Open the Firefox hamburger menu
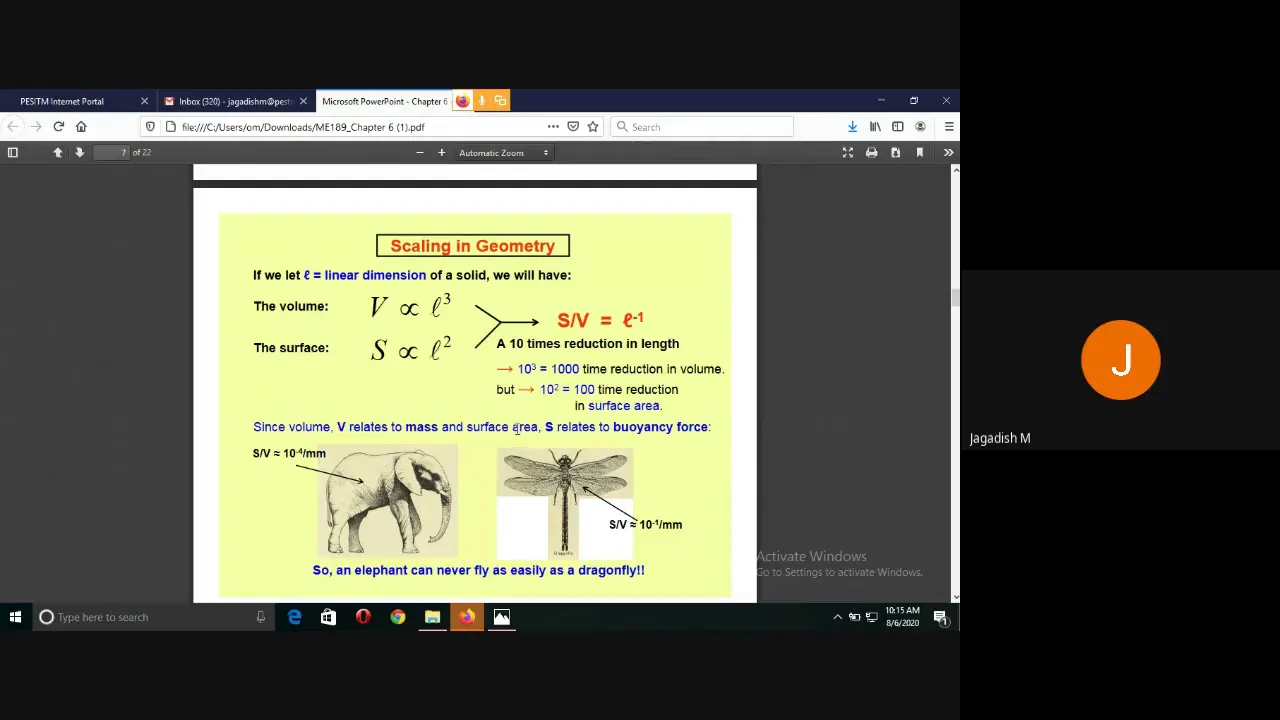This screenshot has width=1280, height=720. coord(948,127)
